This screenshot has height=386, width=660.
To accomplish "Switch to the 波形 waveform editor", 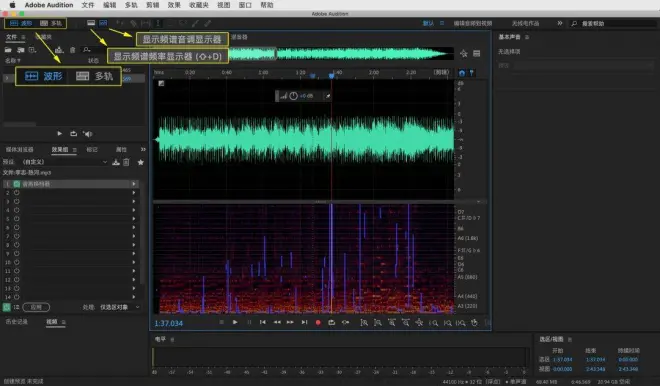I will tap(20, 23).
